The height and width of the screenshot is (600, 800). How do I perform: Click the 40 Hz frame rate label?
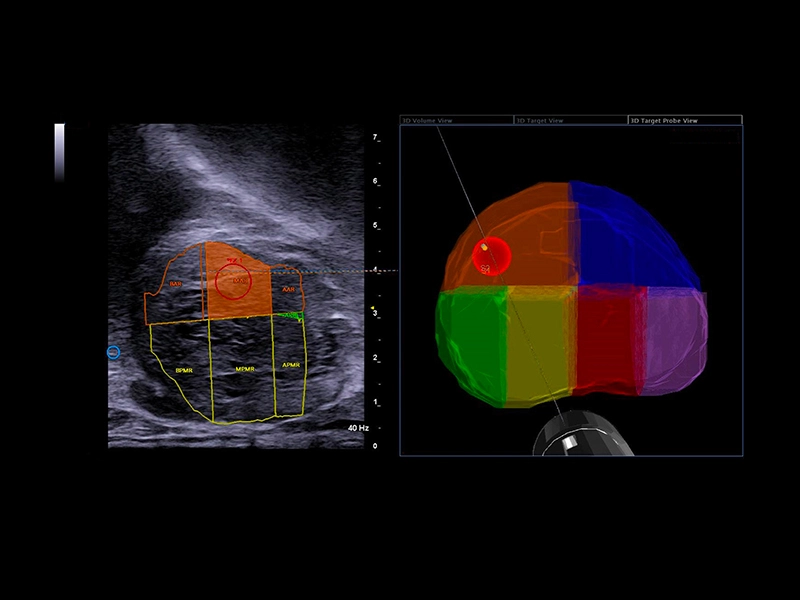click(x=357, y=427)
